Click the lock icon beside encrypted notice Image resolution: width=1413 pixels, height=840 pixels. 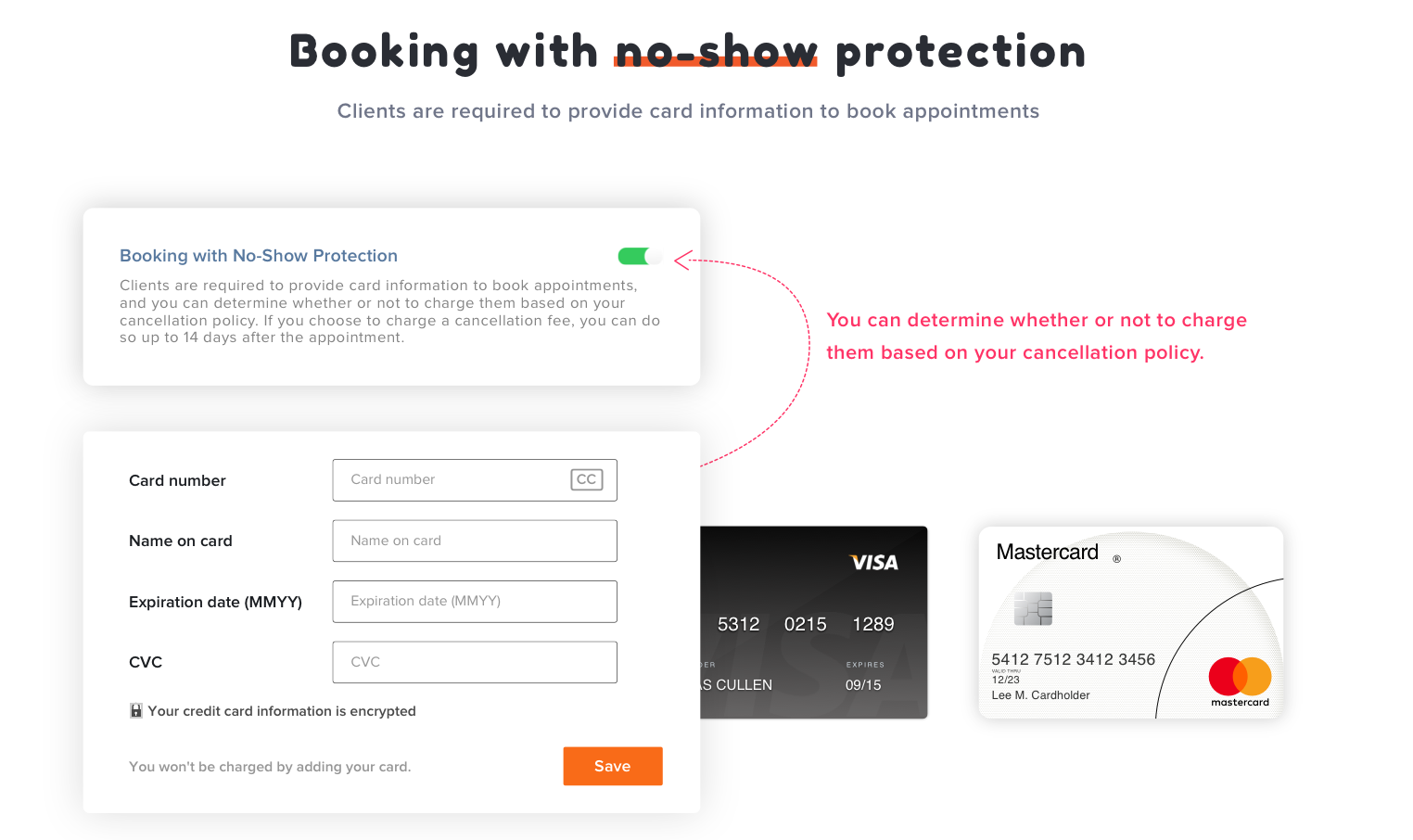pyautogui.click(x=136, y=711)
